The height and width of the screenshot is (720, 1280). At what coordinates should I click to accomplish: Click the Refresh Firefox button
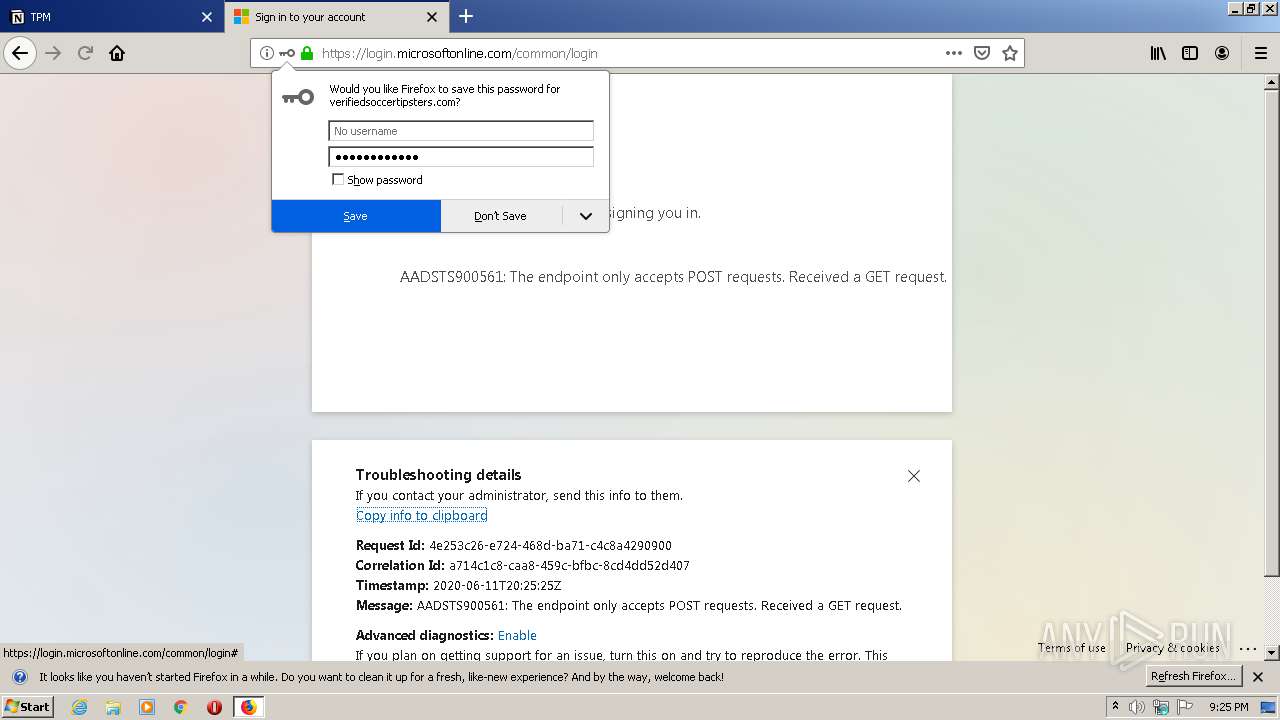[x=1193, y=677]
